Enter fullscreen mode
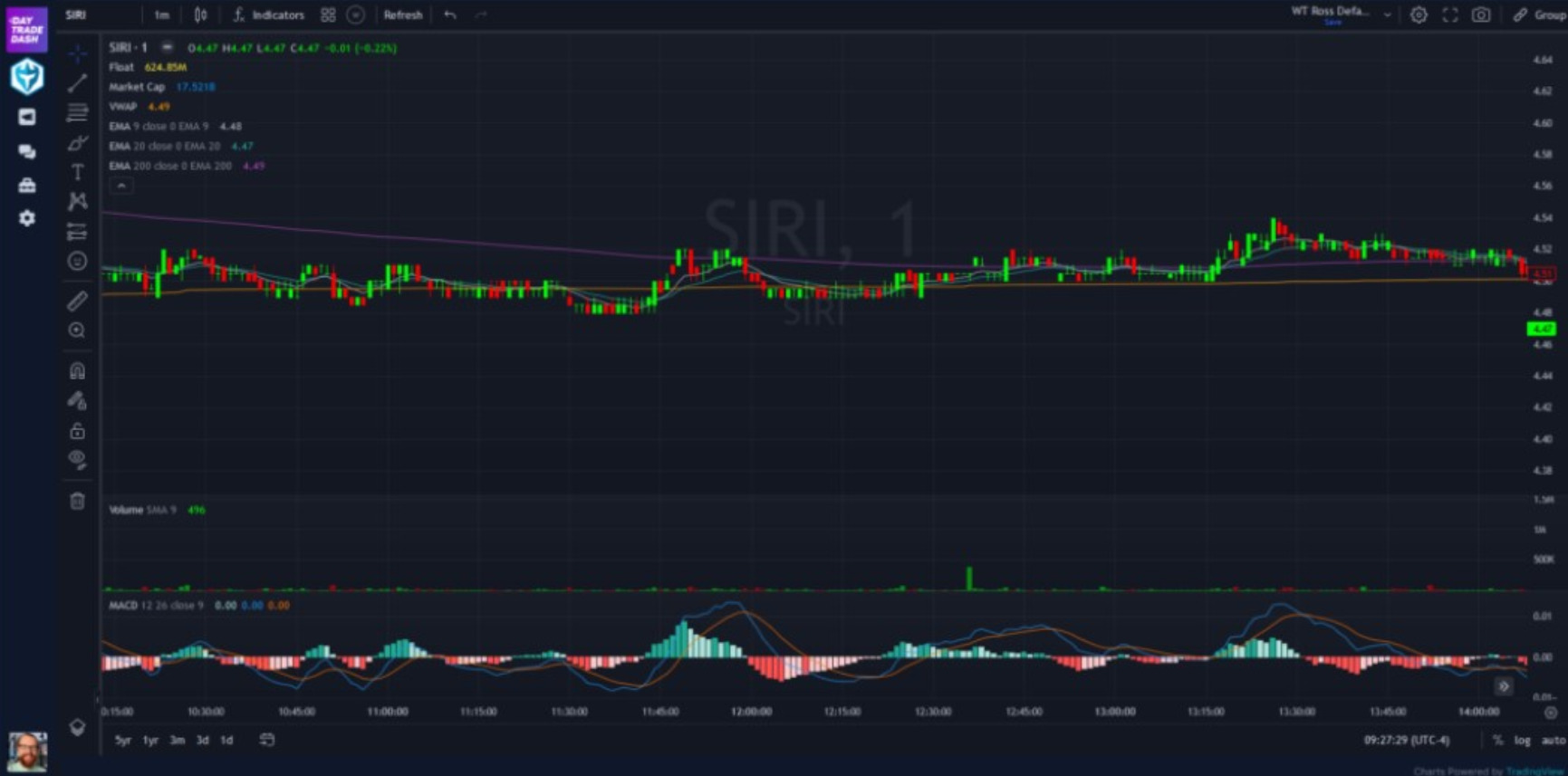 [1450, 14]
